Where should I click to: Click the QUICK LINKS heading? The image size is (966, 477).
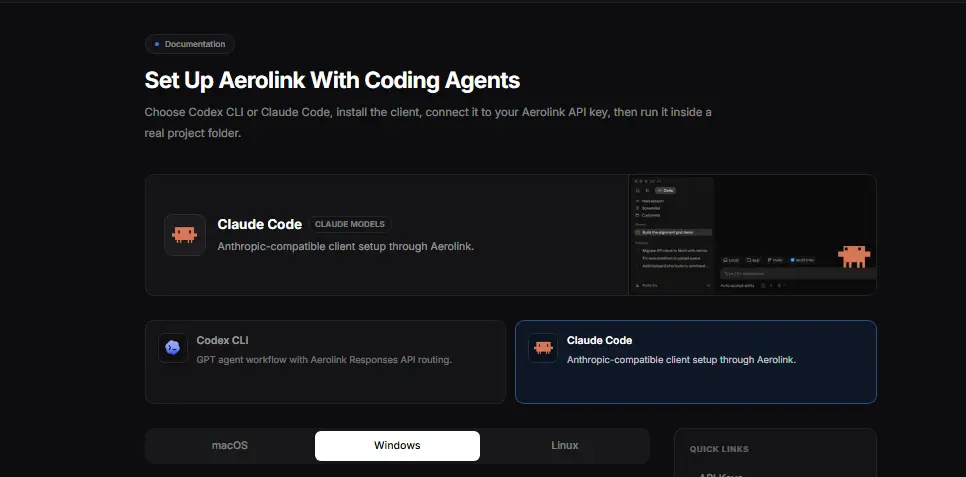click(719, 449)
